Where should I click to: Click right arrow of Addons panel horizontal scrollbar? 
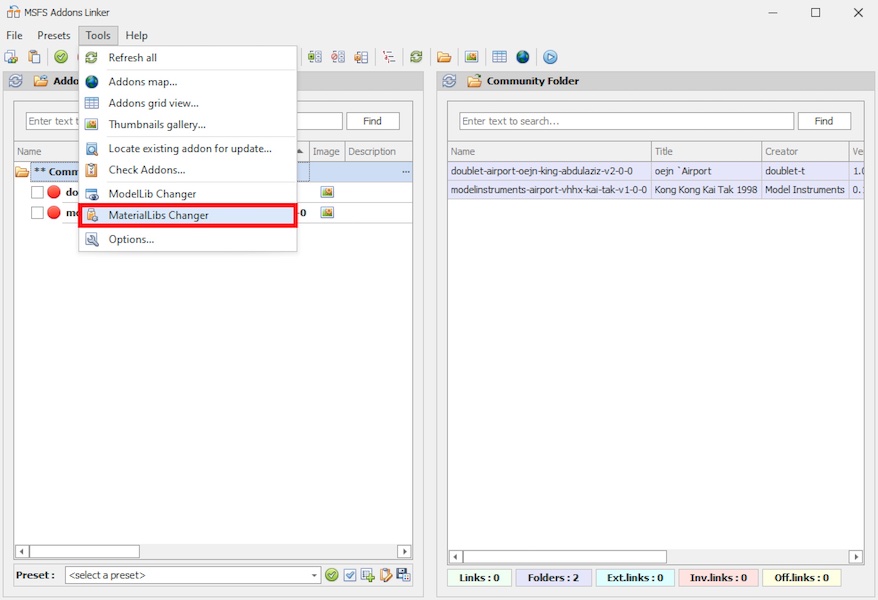pyautogui.click(x=404, y=551)
